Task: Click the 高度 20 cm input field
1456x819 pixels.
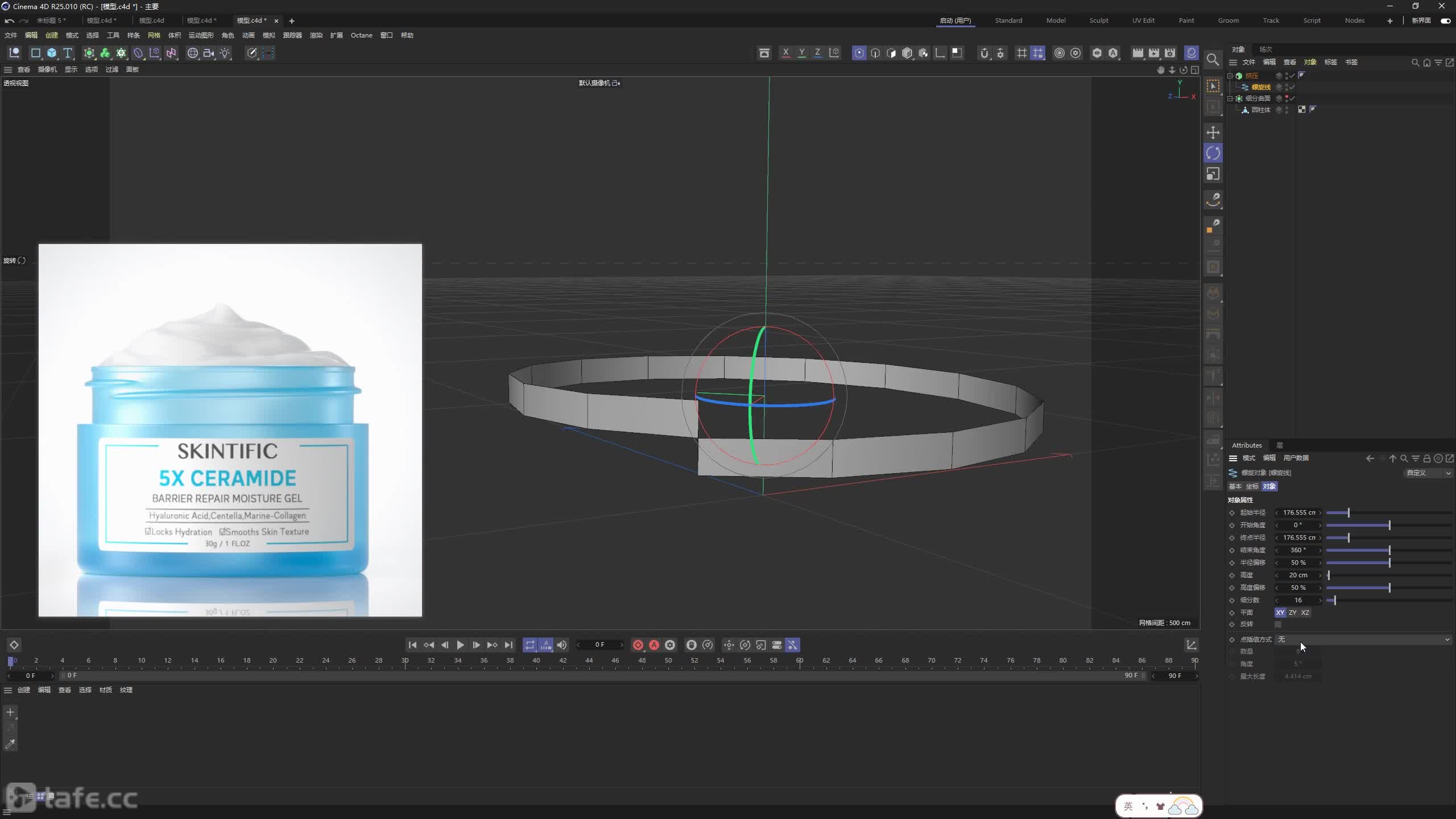Action: [x=1298, y=576]
